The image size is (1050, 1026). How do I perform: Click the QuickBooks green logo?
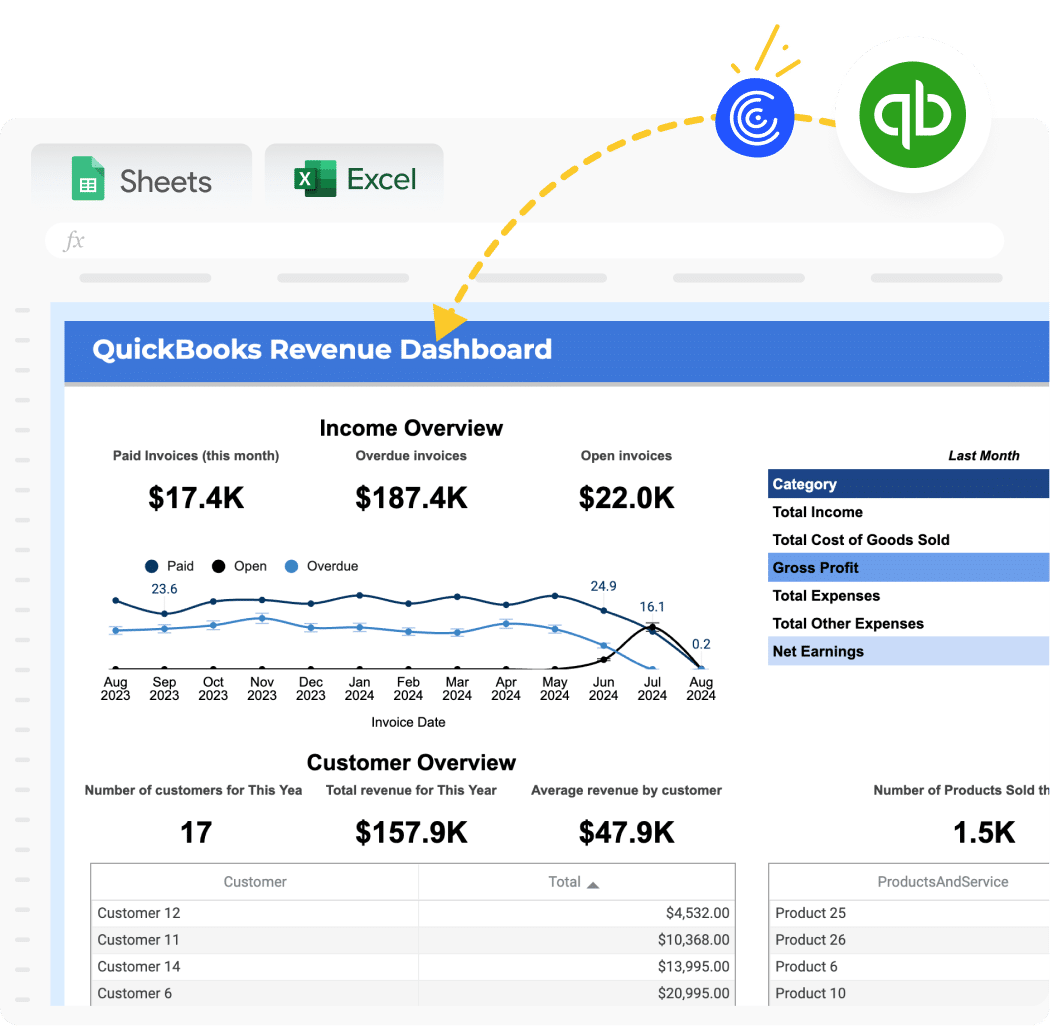[x=913, y=115]
